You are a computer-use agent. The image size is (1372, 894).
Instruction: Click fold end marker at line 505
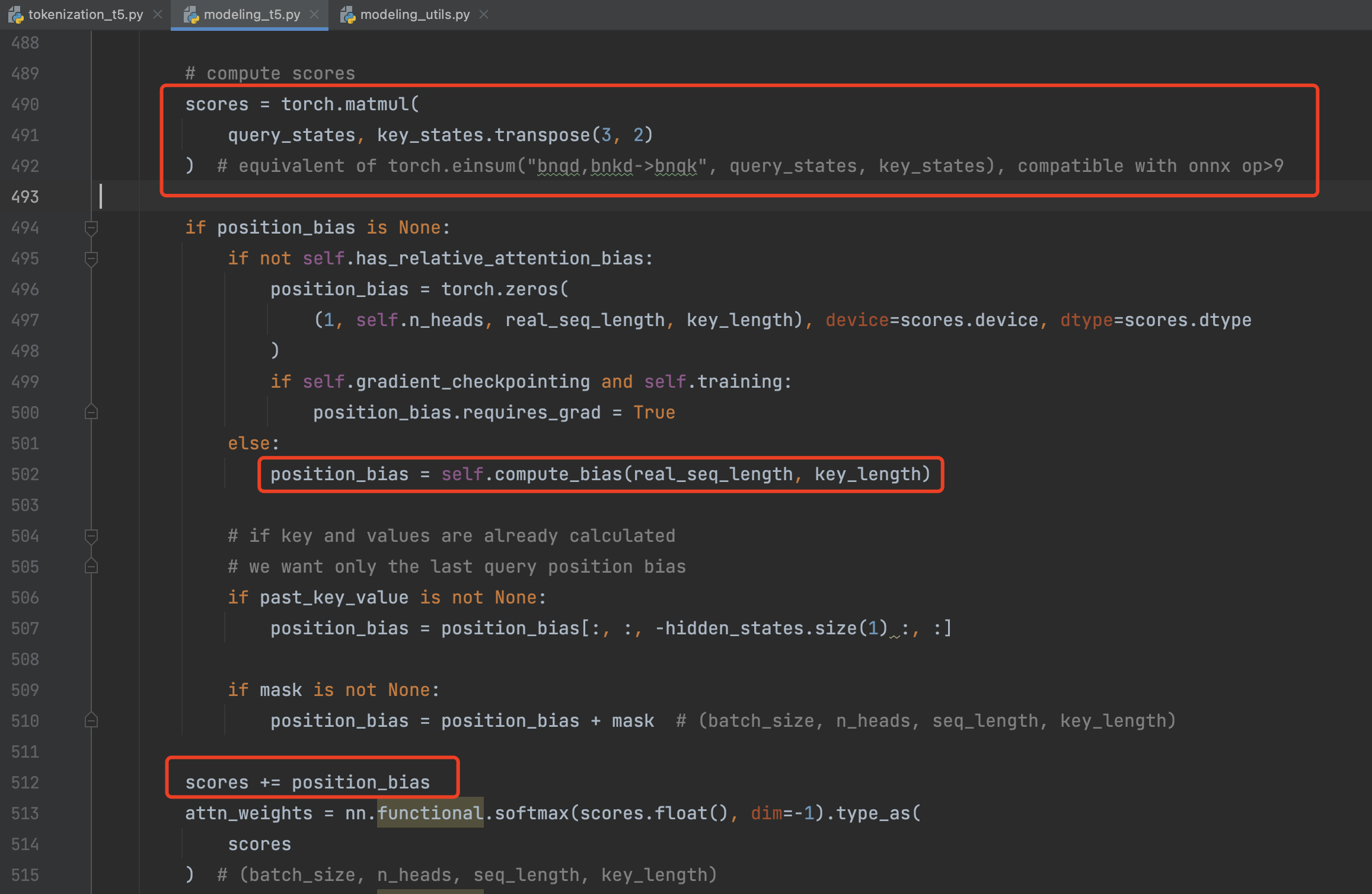pos(91,567)
